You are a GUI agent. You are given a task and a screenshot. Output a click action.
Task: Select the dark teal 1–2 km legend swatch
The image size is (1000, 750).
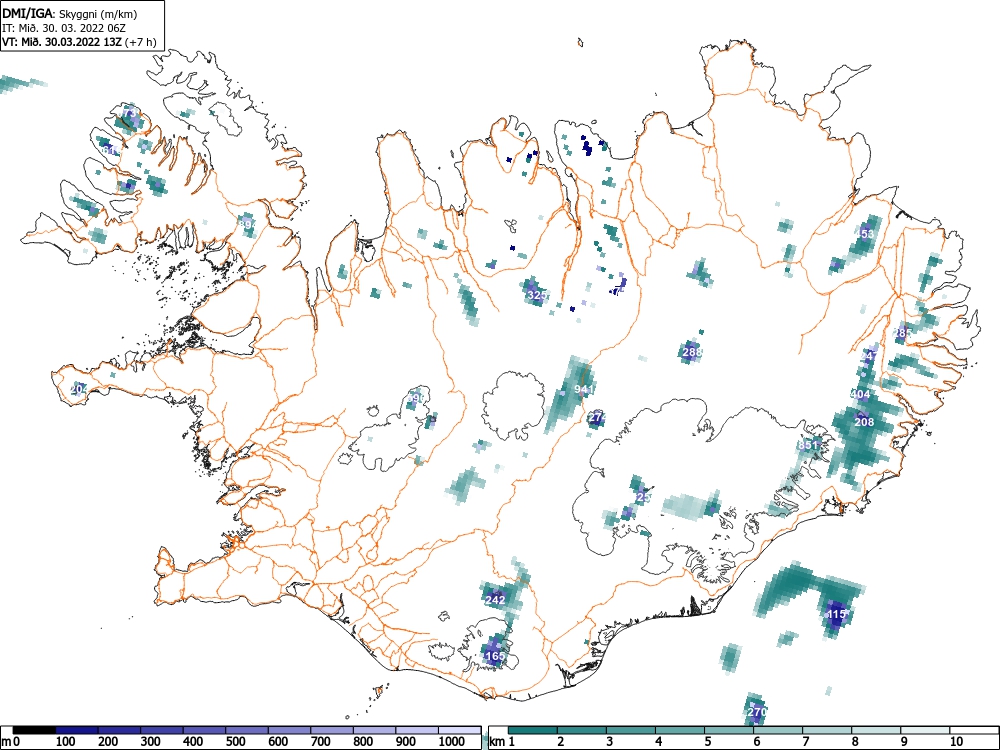pyautogui.click(x=533, y=730)
